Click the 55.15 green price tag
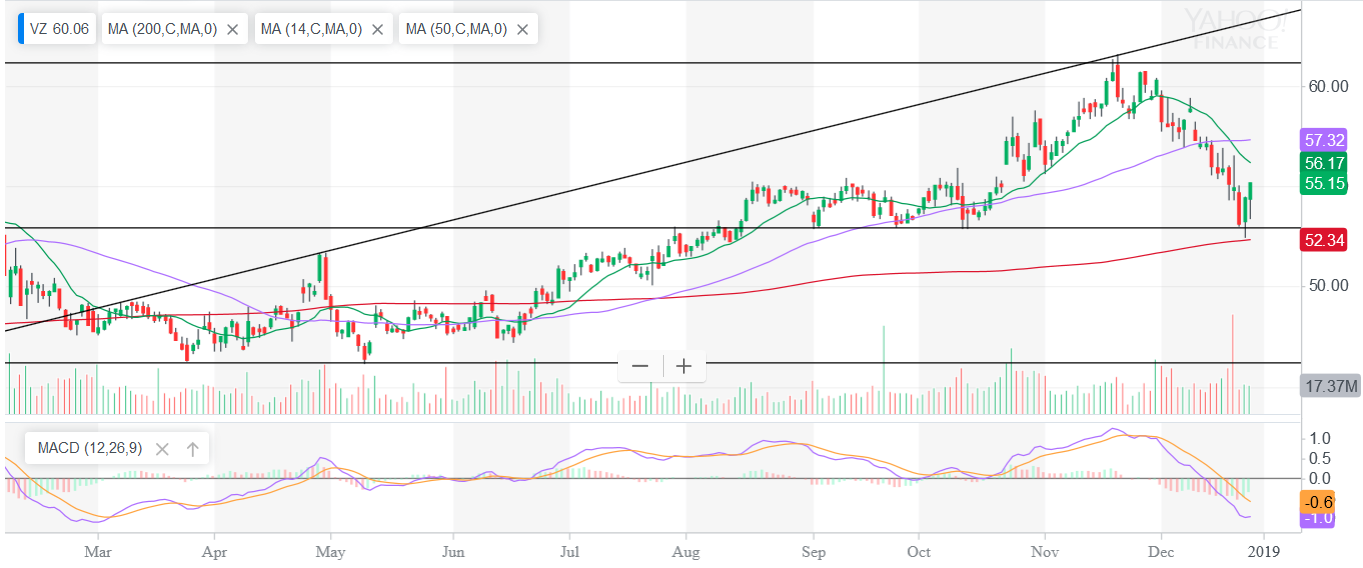This screenshot has width=1363, height=568. (1324, 184)
